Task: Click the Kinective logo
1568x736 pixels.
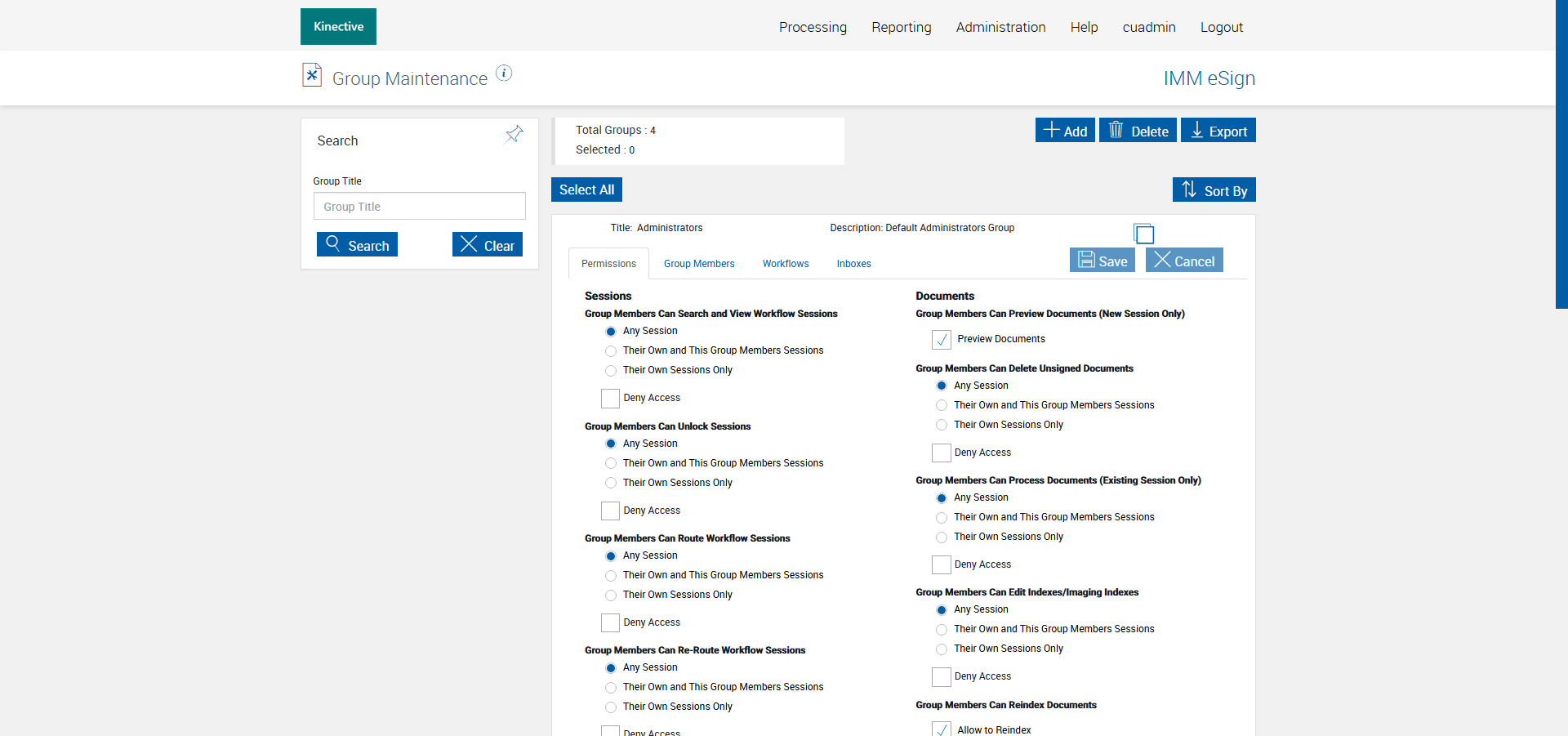Action: pos(338,27)
